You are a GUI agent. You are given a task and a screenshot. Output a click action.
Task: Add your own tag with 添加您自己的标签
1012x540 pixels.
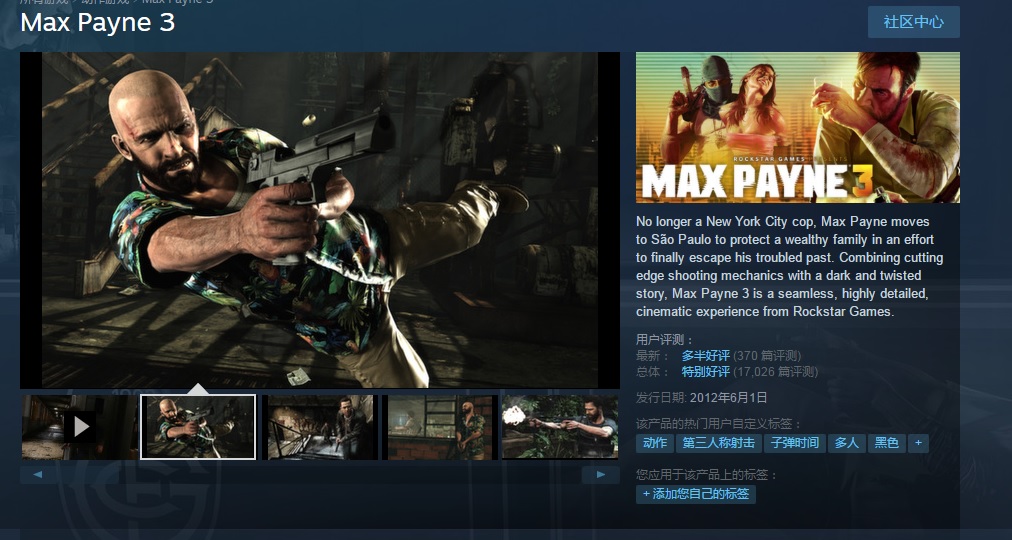click(x=696, y=495)
